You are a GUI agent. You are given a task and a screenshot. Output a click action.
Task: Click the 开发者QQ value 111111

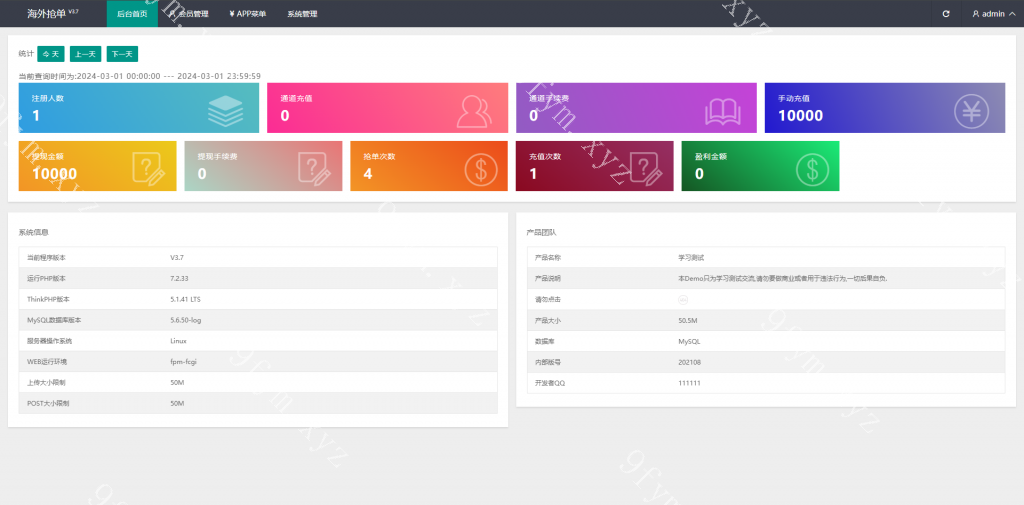(x=690, y=383)
